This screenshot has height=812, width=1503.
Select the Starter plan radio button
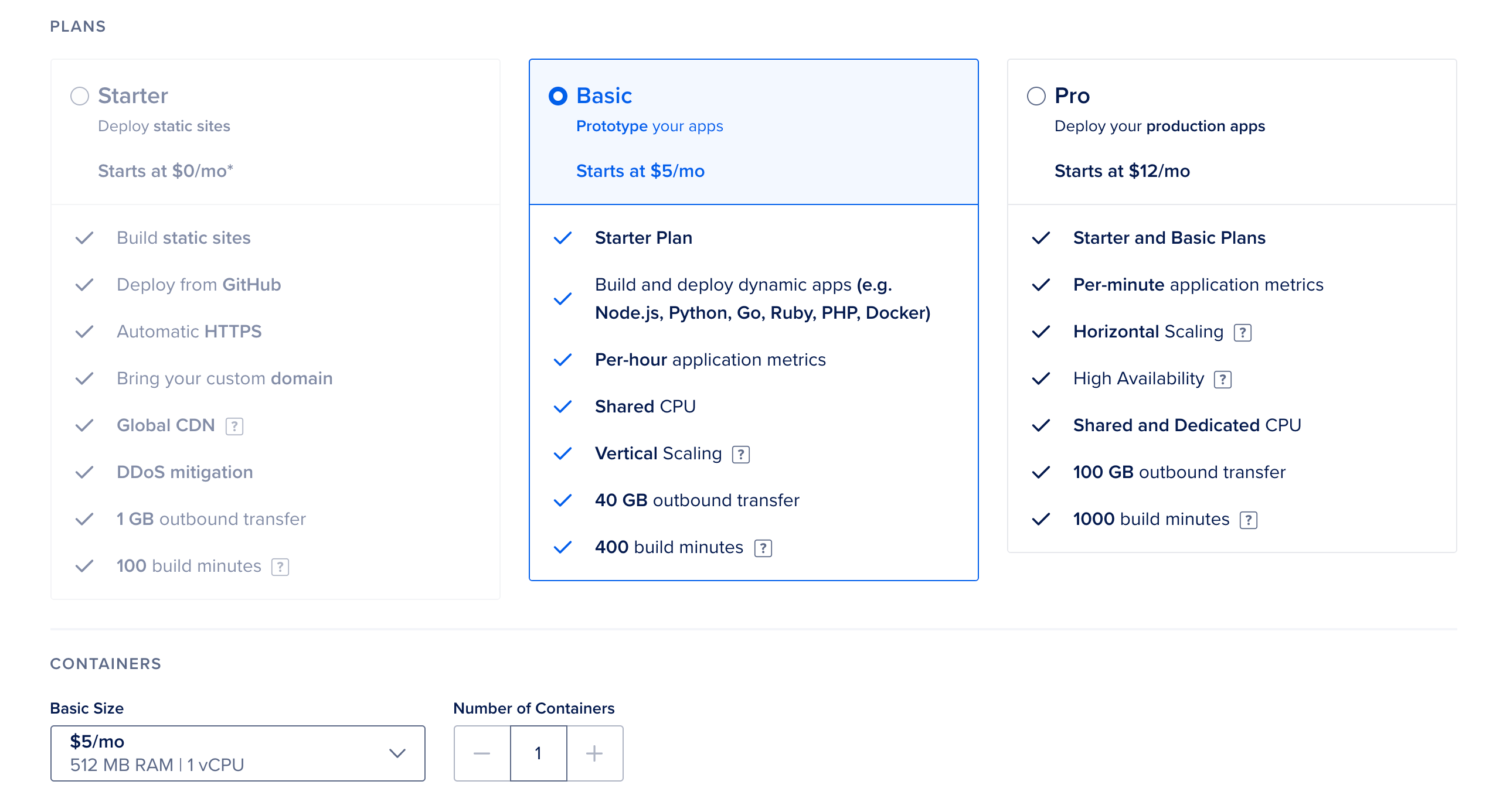pyautogui.click(x=80, y=96)
